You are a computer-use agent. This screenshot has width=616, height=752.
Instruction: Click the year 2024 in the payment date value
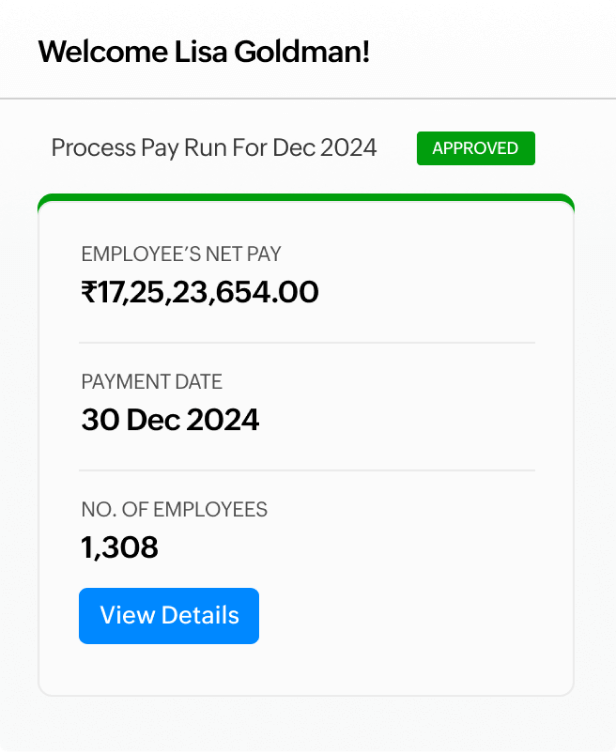click(x=222, y=420)
